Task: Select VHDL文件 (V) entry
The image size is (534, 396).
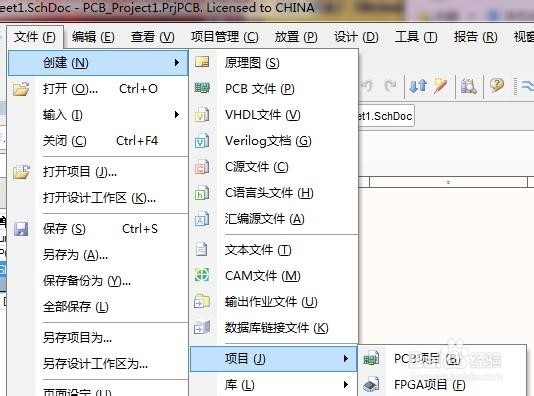Action: 274,115
